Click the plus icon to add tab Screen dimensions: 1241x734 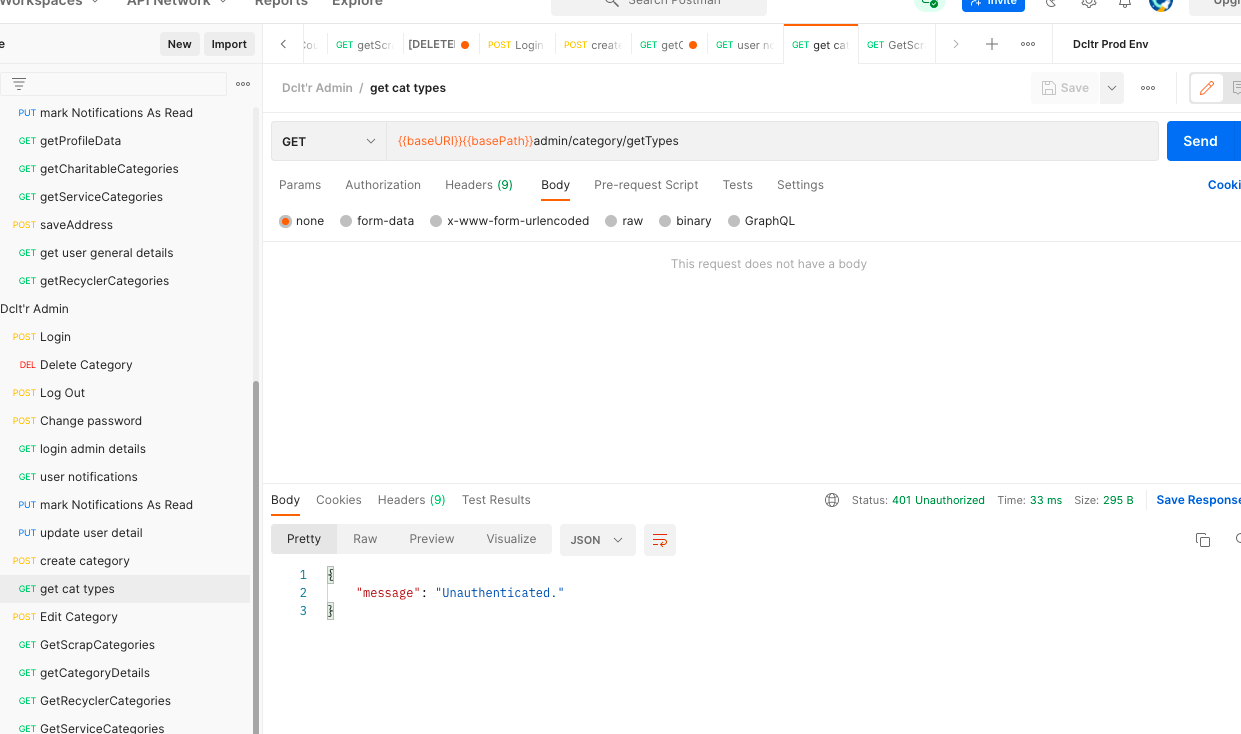[x=991, y=44]
